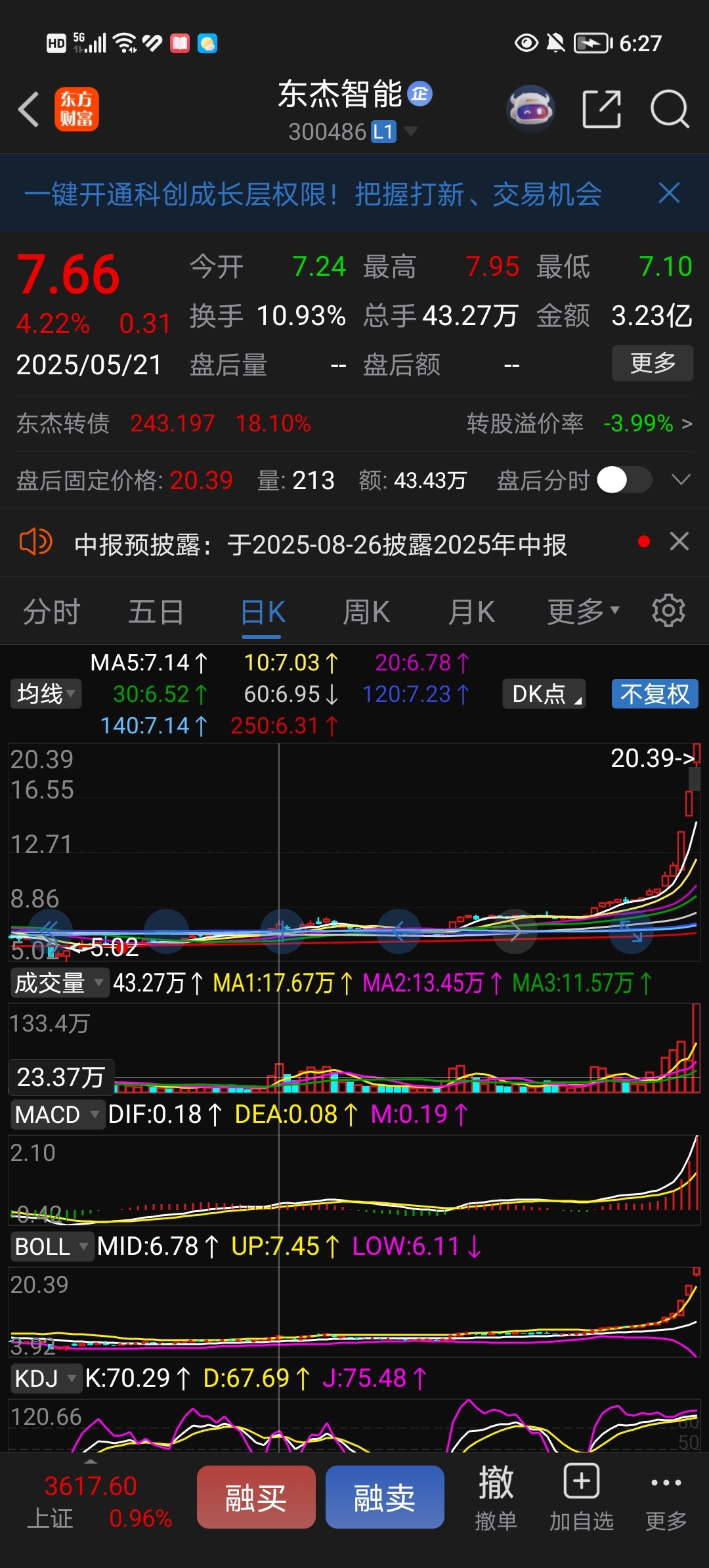This screenshot has height=1568, width=709.
Task: Tap the 总手 43.27万 value
Action: (471, 316)
